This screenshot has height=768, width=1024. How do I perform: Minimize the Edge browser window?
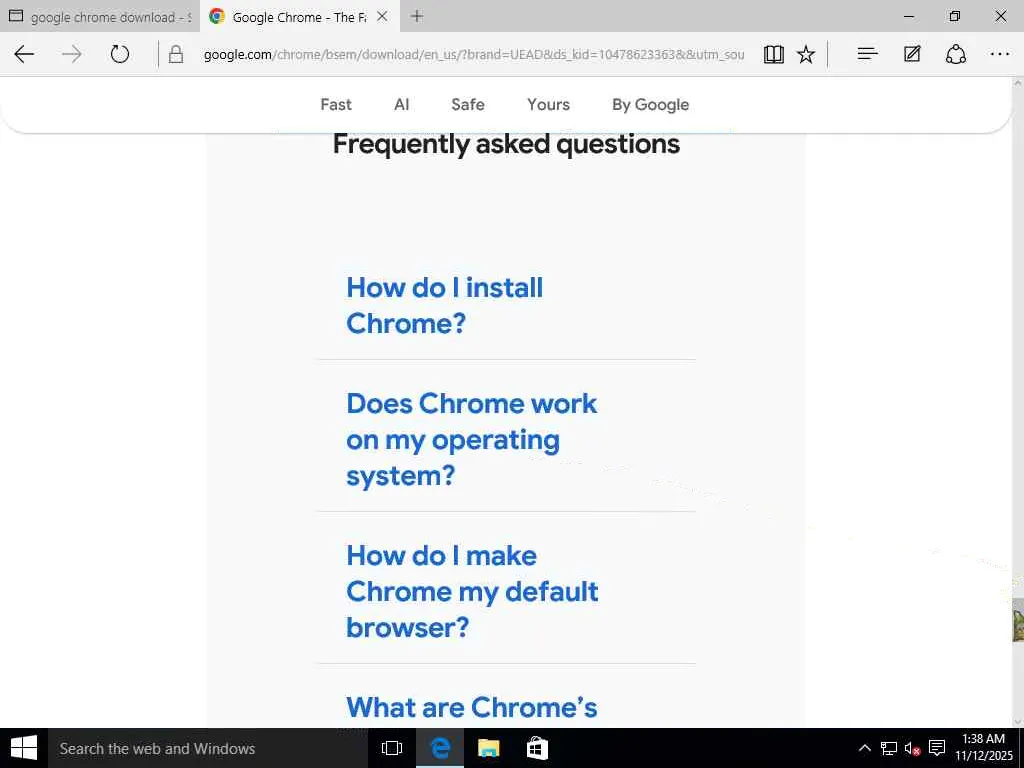click(x=909, y=16)
